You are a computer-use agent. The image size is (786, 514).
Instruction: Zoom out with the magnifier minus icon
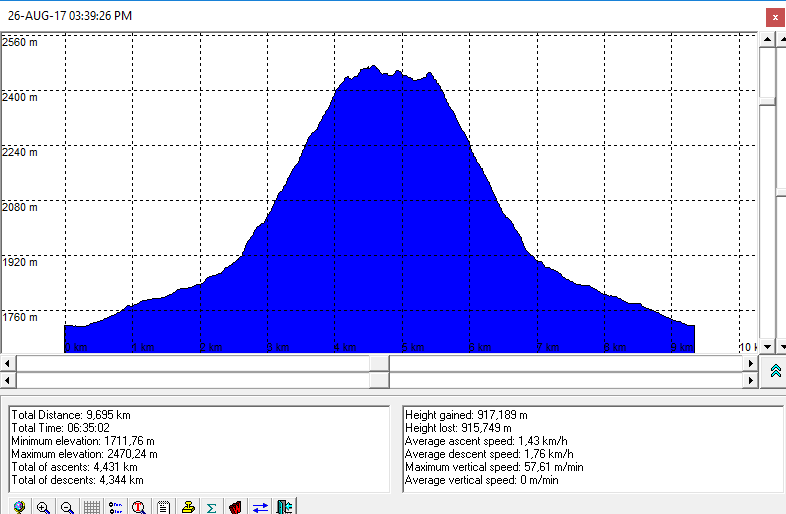click(x=67, y=506)
